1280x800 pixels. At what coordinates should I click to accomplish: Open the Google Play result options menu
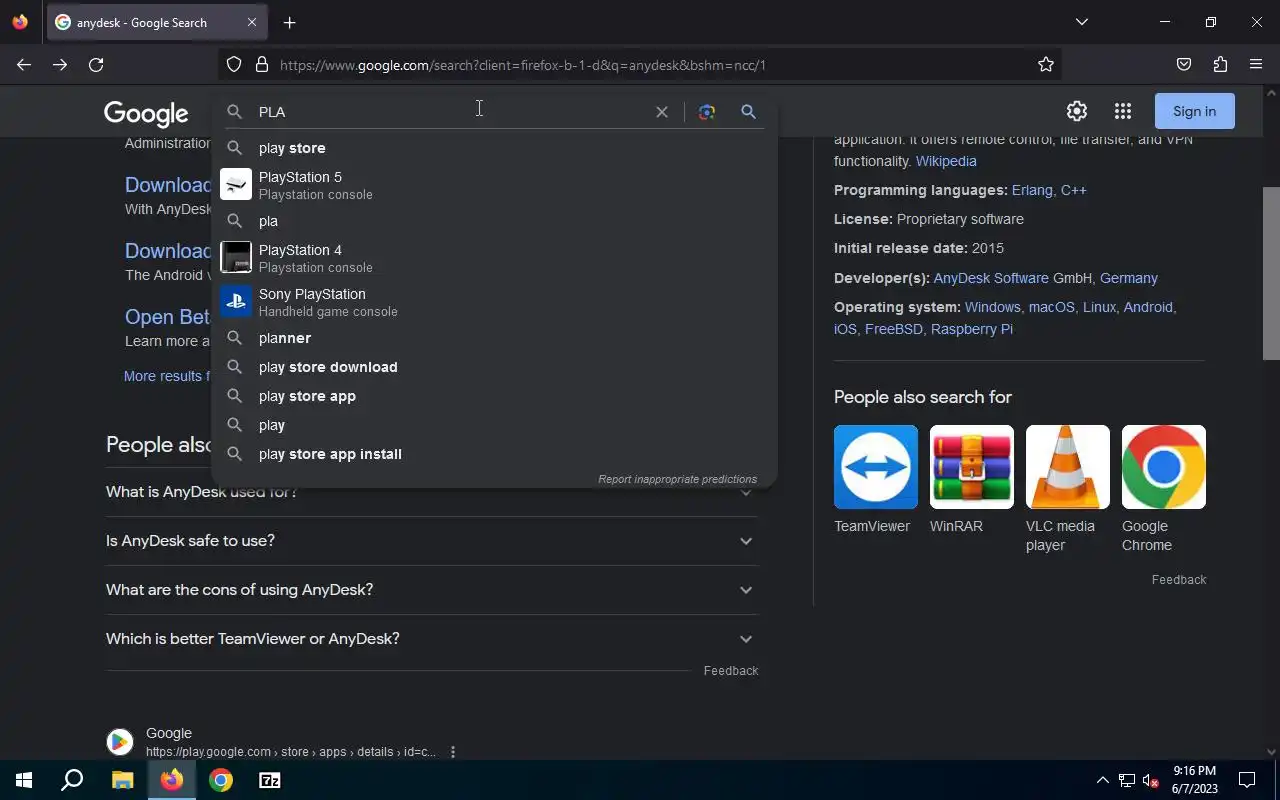click(x=453, y=752)
